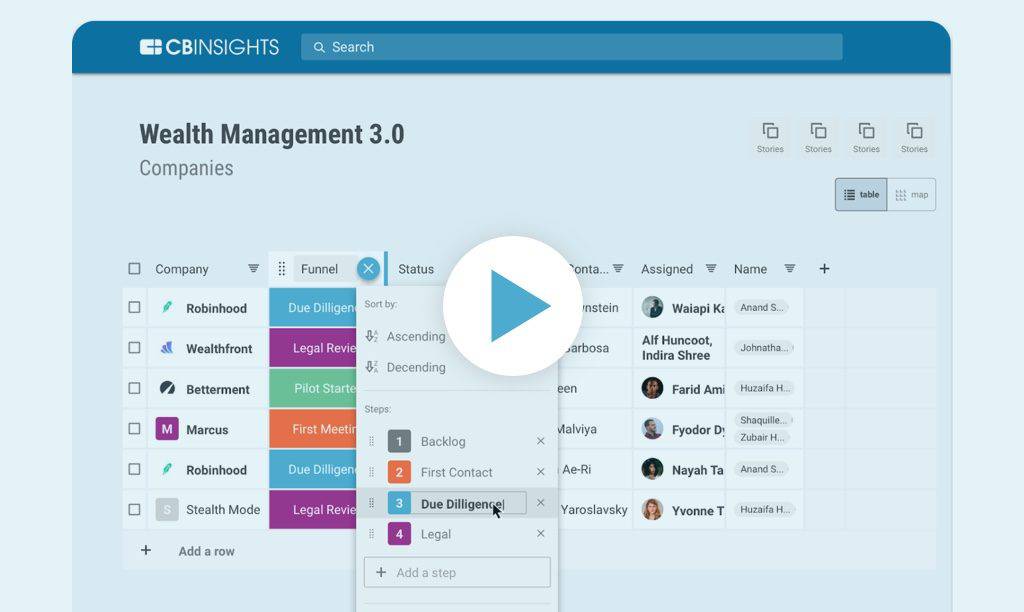Image resolution: width=1024 pixels, height=612 pixels.
Task: Click Add a row
Action: pyautogui.click(x=205, y=551)
